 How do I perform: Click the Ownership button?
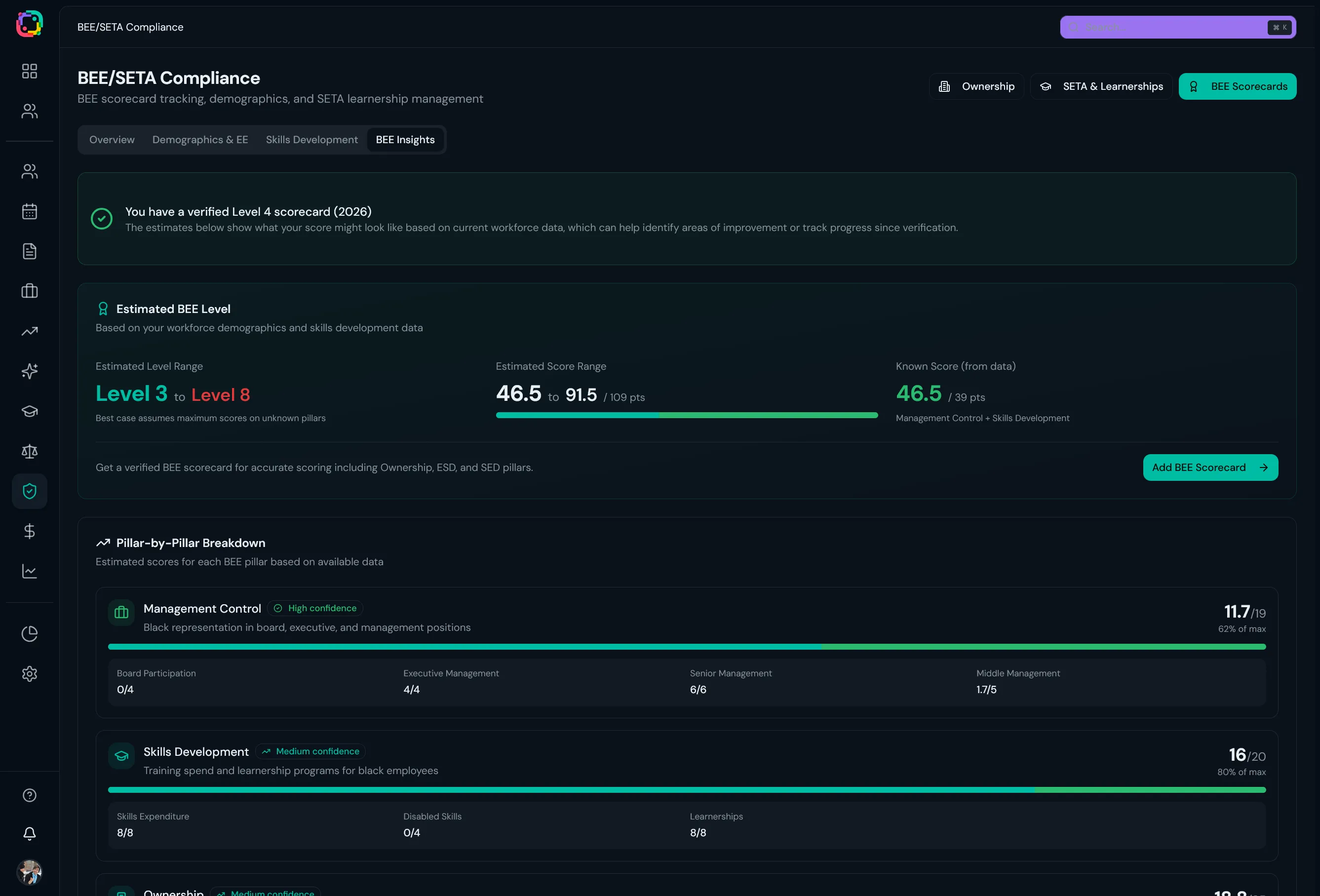click(976, 86)
